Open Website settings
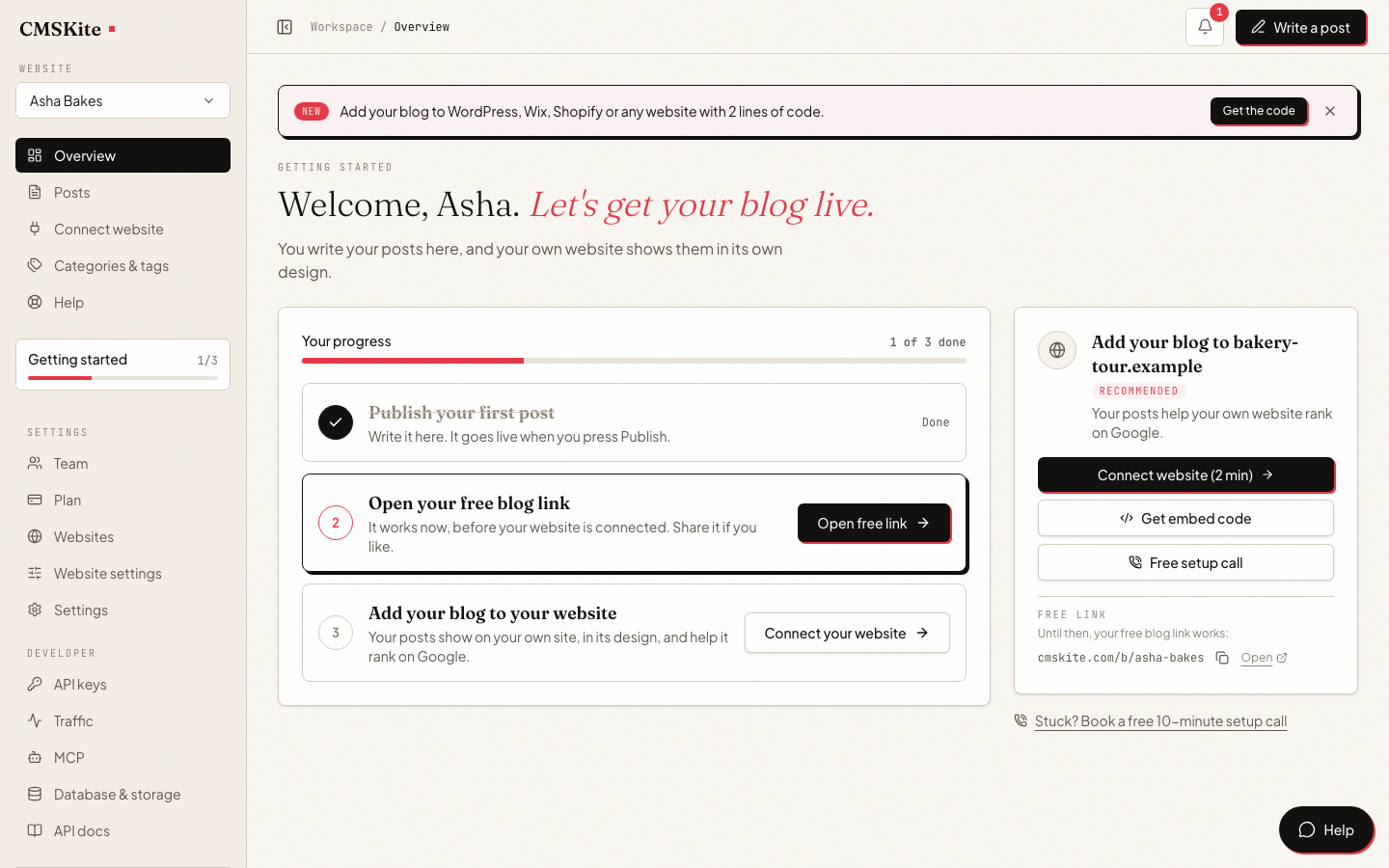This screenshot has width=1389, height=868. pyautogui.click(x=123, y=573)
